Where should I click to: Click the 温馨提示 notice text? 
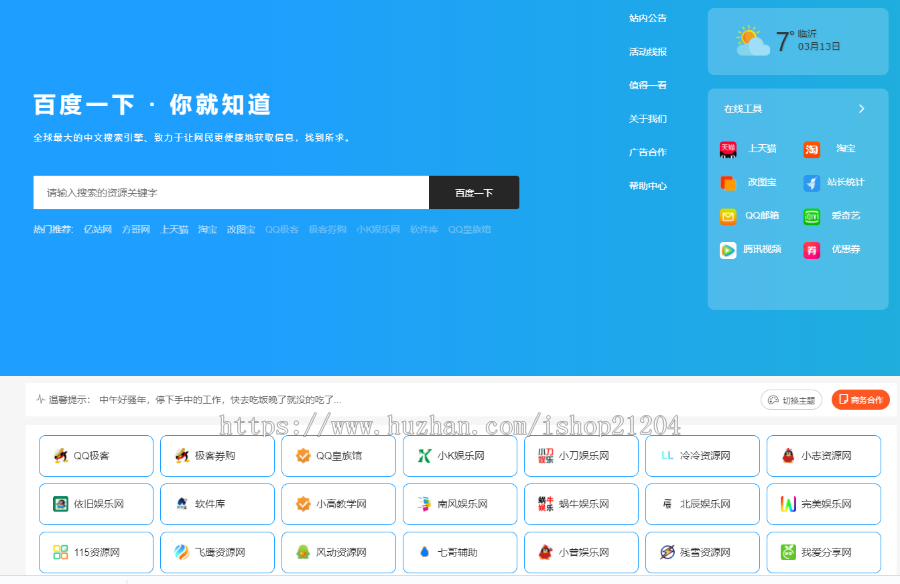(x=69, y=400)
